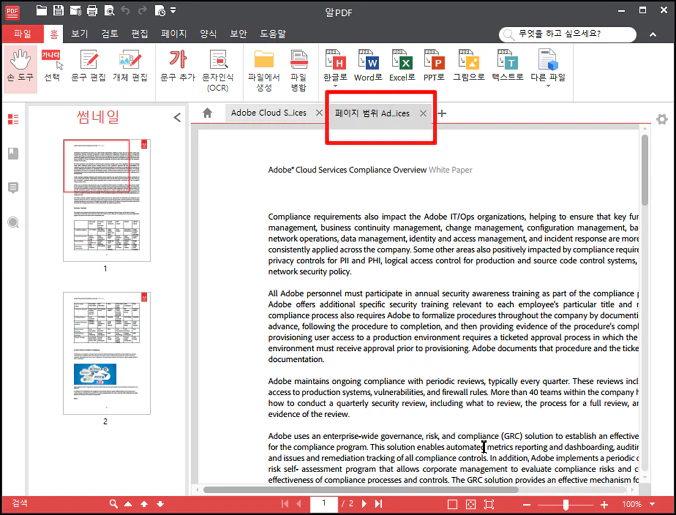Open the 100% zoom level dropdown
The width and height of the screenshot is (676, 515).
coord(652,504)
